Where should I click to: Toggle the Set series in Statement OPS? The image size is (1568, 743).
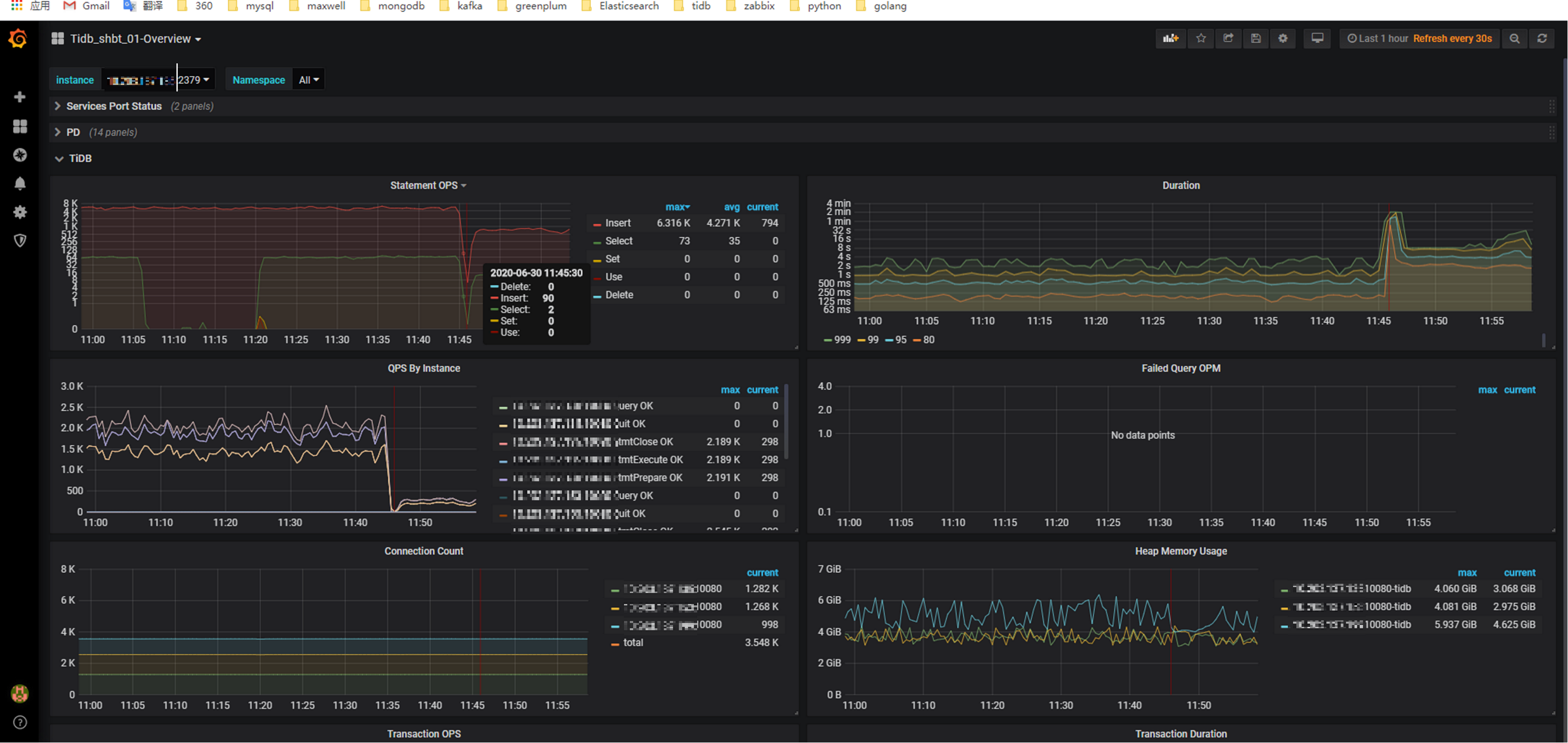coord(613,259)
